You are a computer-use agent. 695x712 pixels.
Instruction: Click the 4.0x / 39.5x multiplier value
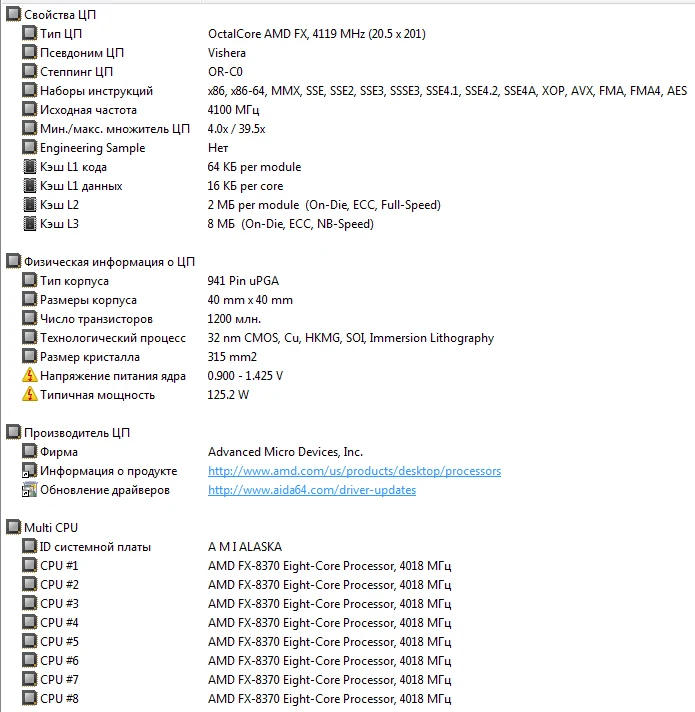[x=236, y=129]
